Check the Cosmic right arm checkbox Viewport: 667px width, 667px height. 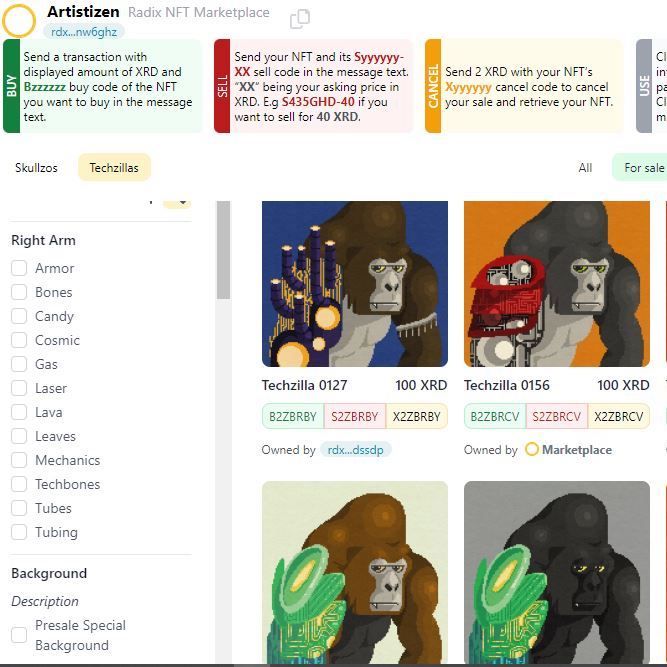19,340
